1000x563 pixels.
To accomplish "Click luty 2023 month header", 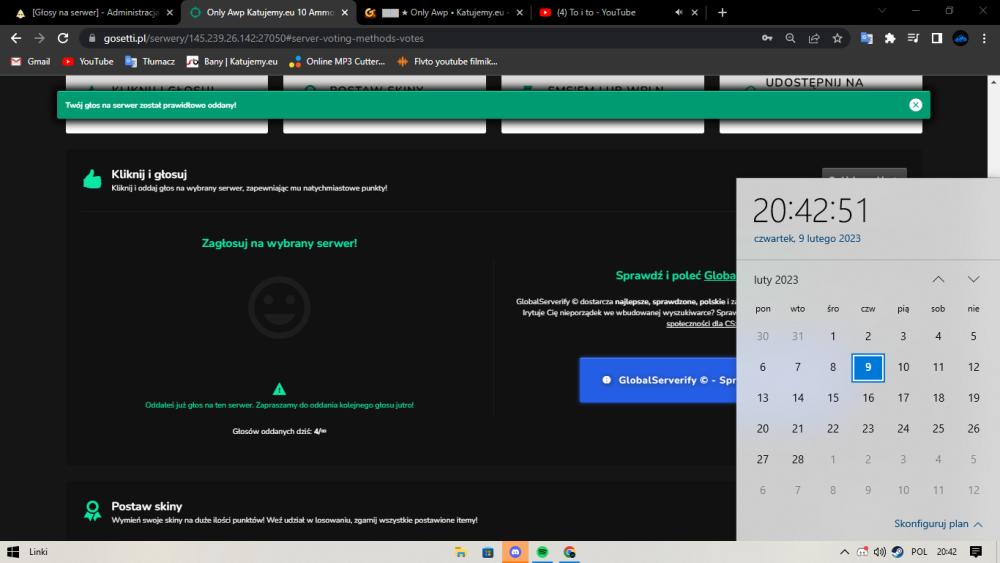I will [776, 280].
